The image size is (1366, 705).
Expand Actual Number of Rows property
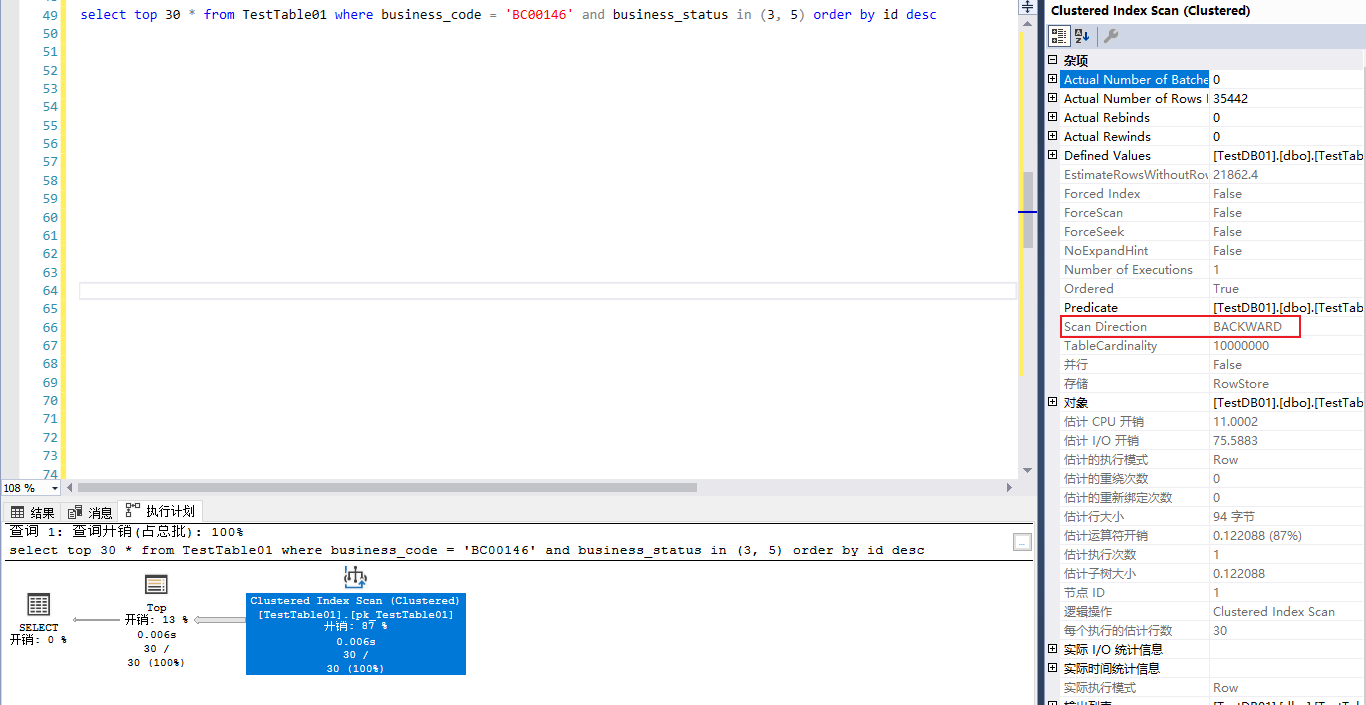click(1052, 98)
